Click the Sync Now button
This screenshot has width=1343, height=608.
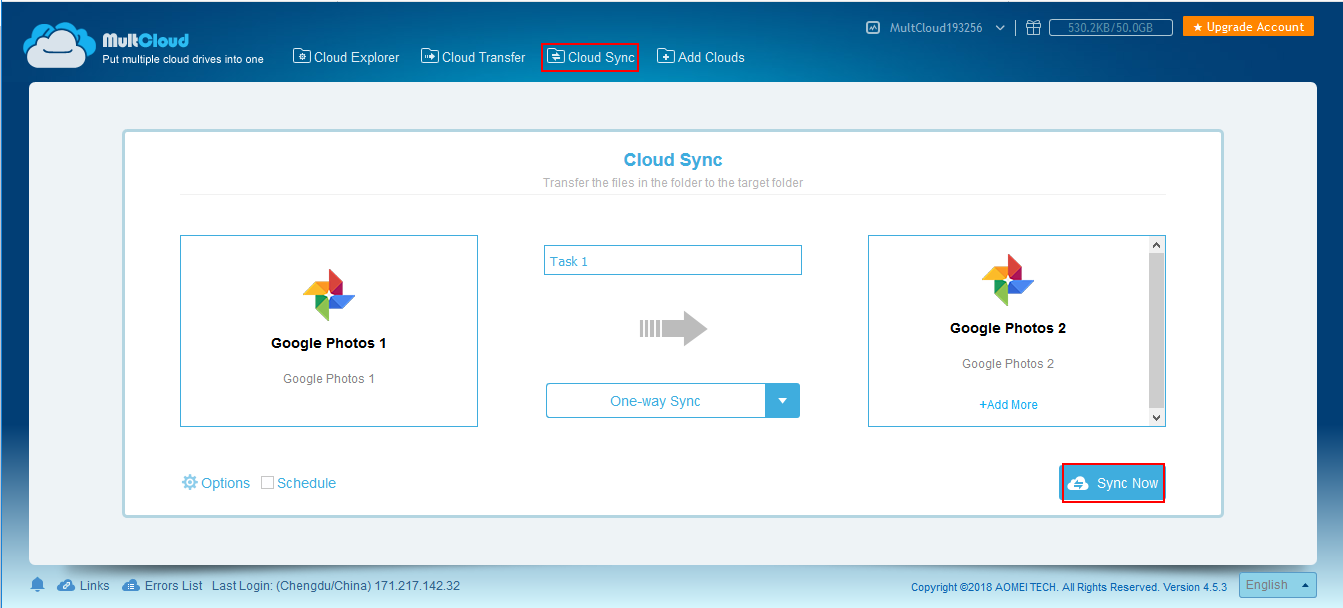[1113, 483]
